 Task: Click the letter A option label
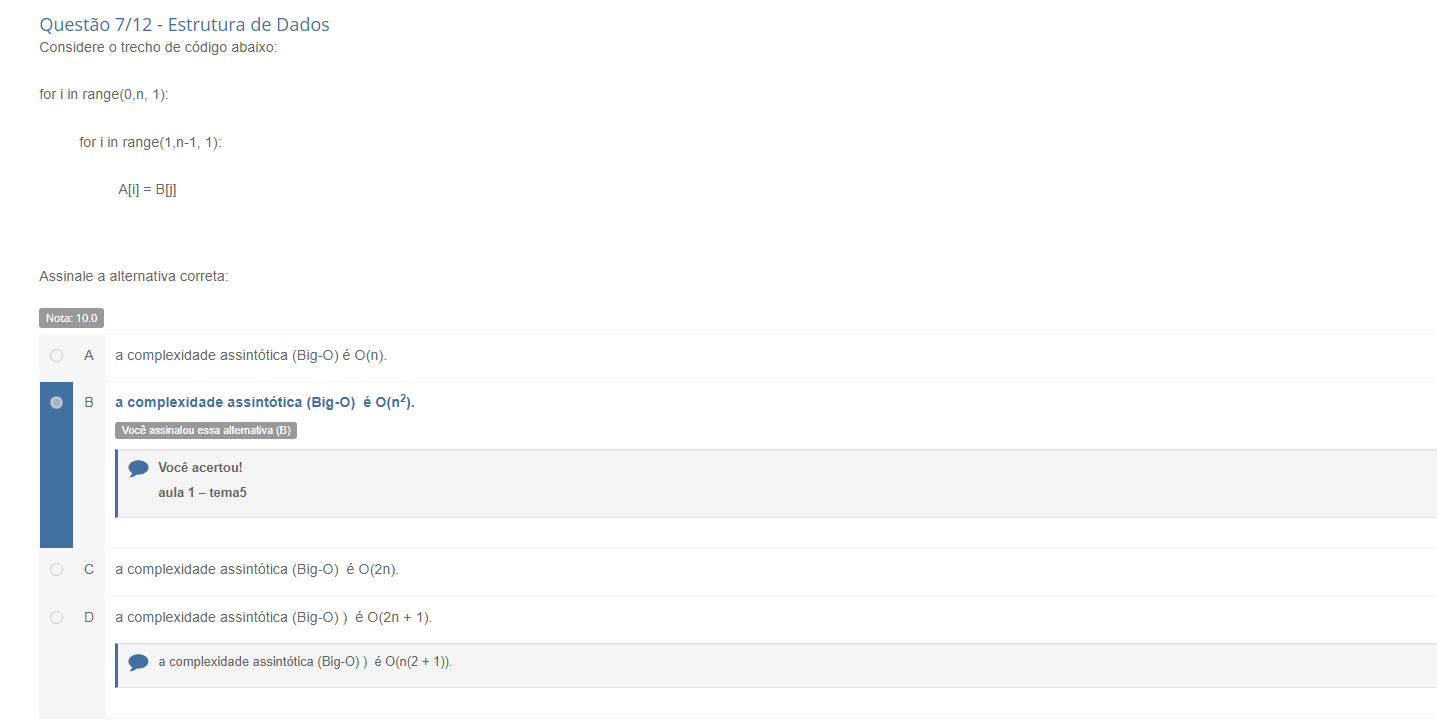coord(89,355)
